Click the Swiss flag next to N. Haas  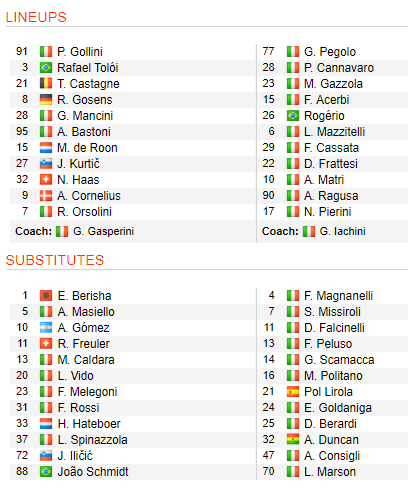(x=46, y=180)
